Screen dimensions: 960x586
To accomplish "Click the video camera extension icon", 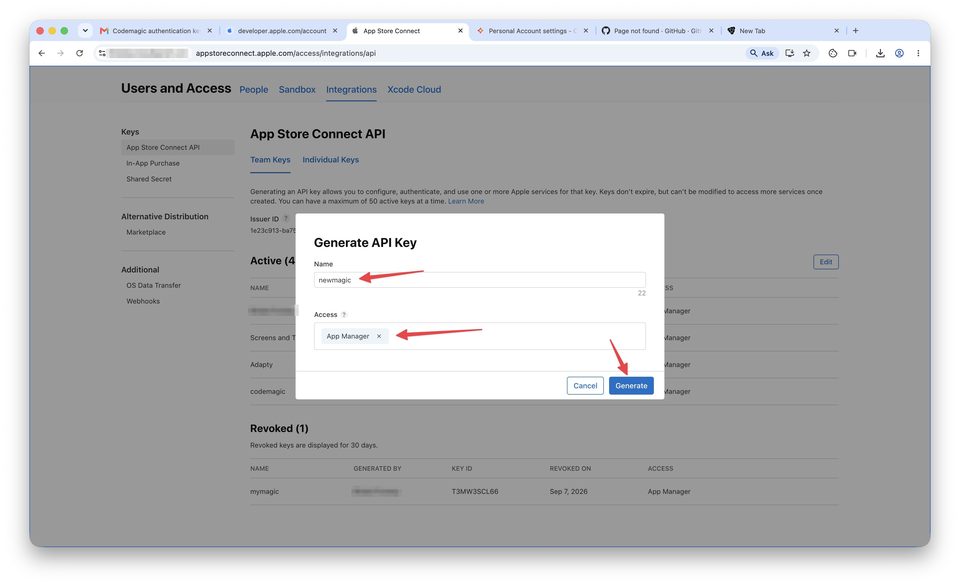I will (852, 53).
